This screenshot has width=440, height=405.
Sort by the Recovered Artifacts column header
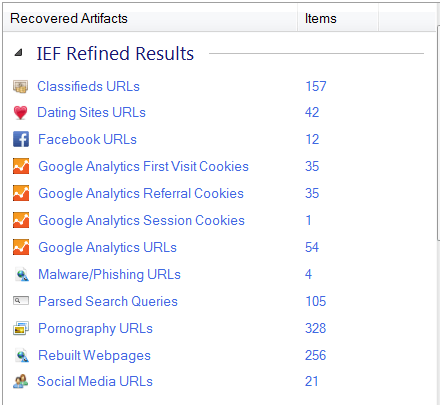(x=150, y=19)
